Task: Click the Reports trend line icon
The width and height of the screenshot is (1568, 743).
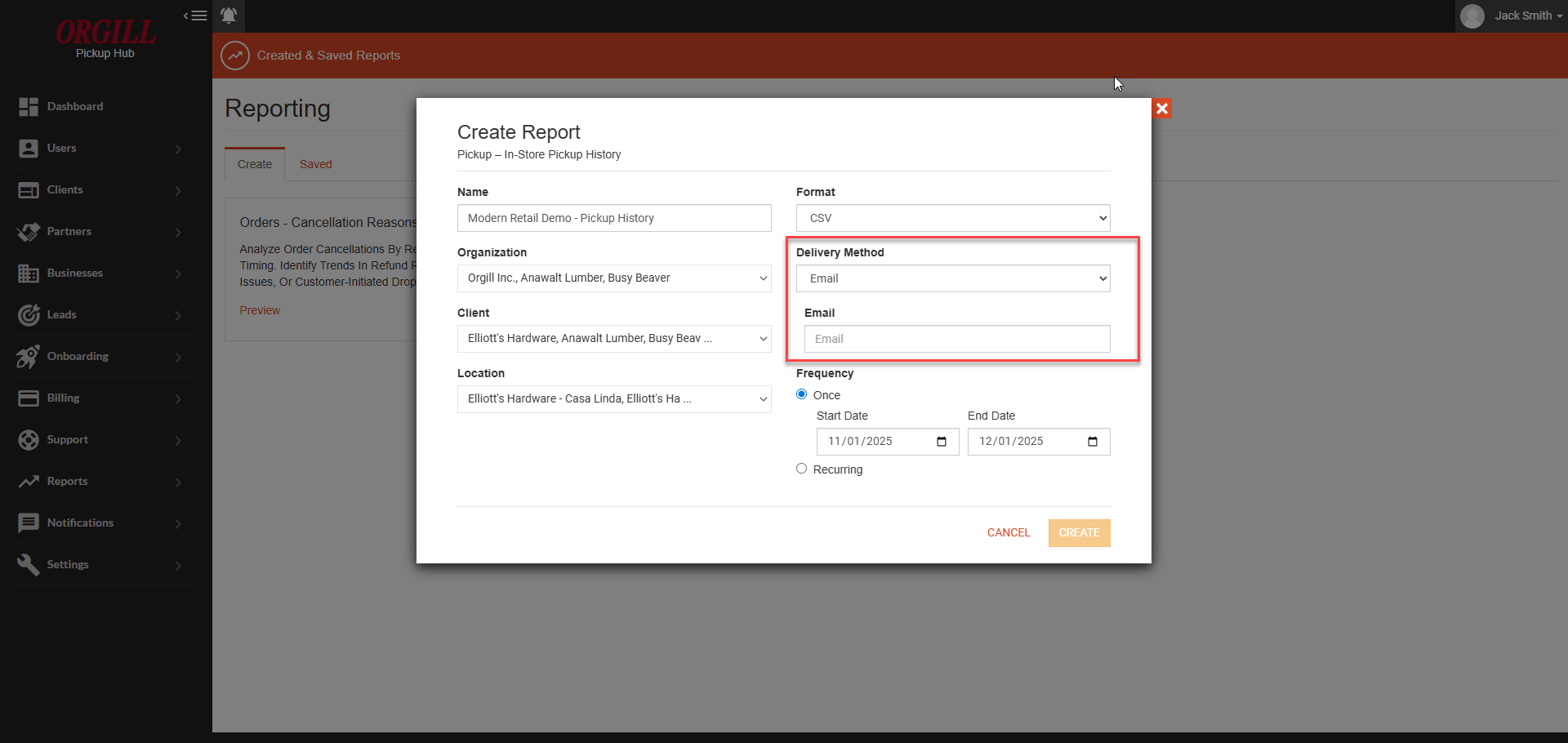Action: click(x=29, y=482)
